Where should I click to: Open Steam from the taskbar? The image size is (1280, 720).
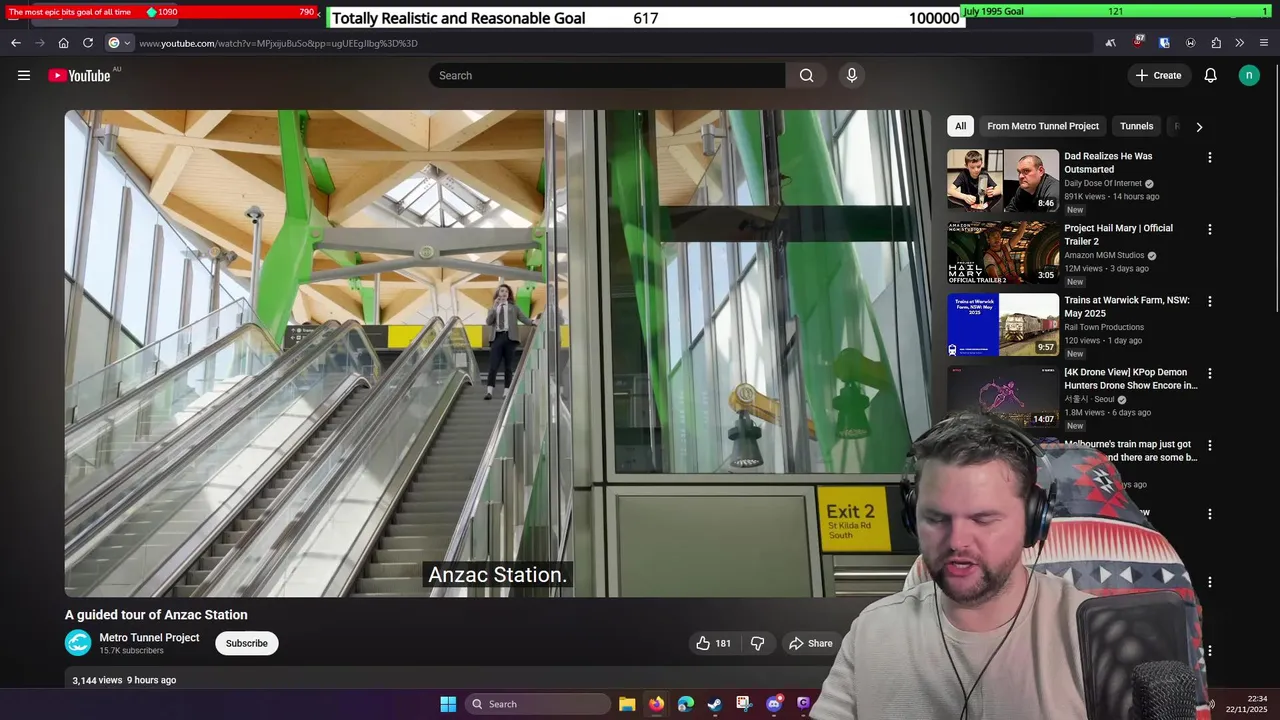tap(715, 704)
